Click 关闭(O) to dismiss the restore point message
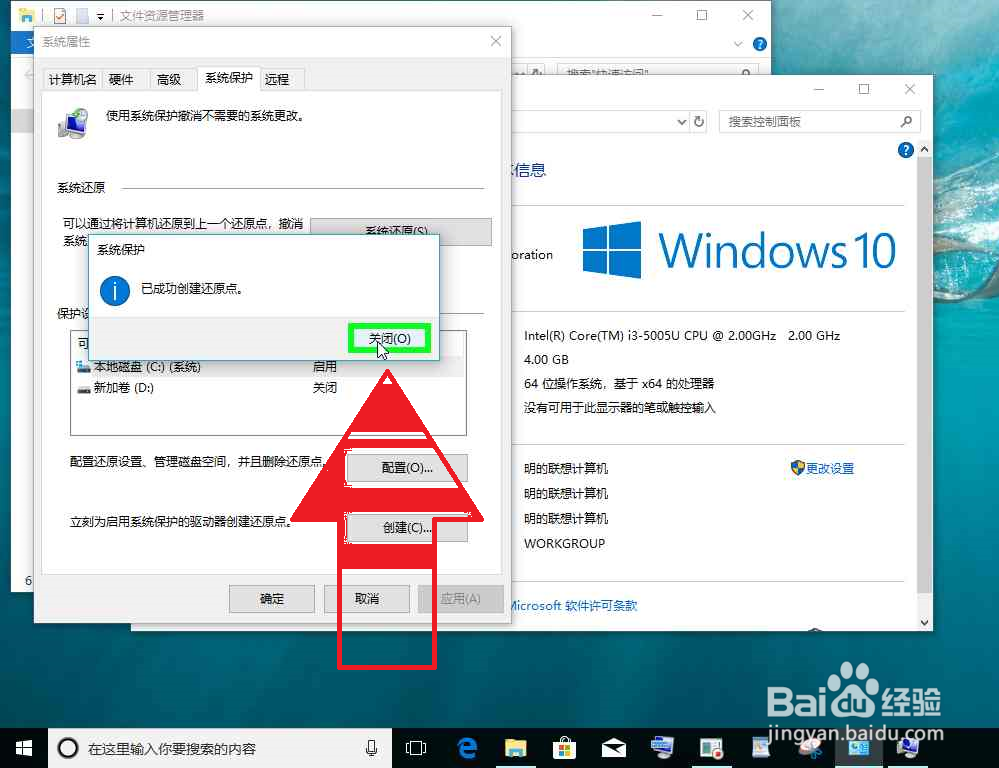This screenshot has width=999, height=768. coord(389,338)
